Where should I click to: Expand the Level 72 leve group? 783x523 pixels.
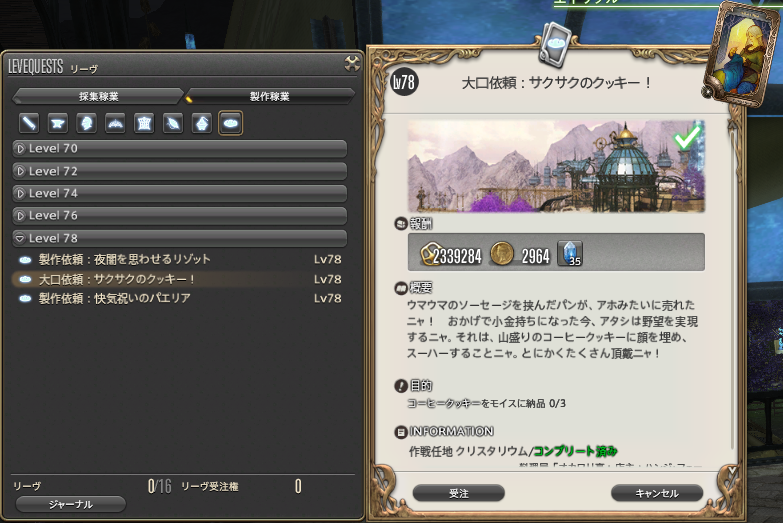tap(180, 171)
